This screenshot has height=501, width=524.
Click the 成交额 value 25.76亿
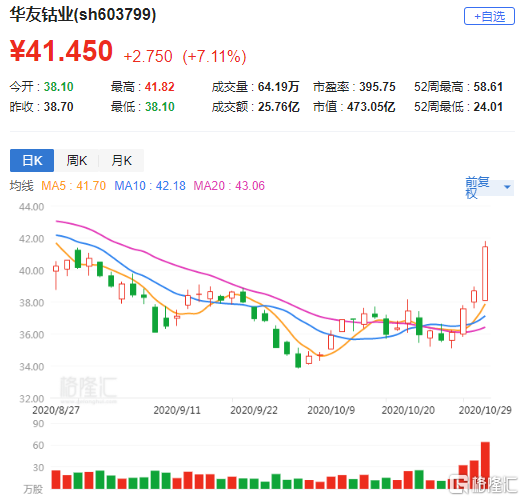(278, 107)
